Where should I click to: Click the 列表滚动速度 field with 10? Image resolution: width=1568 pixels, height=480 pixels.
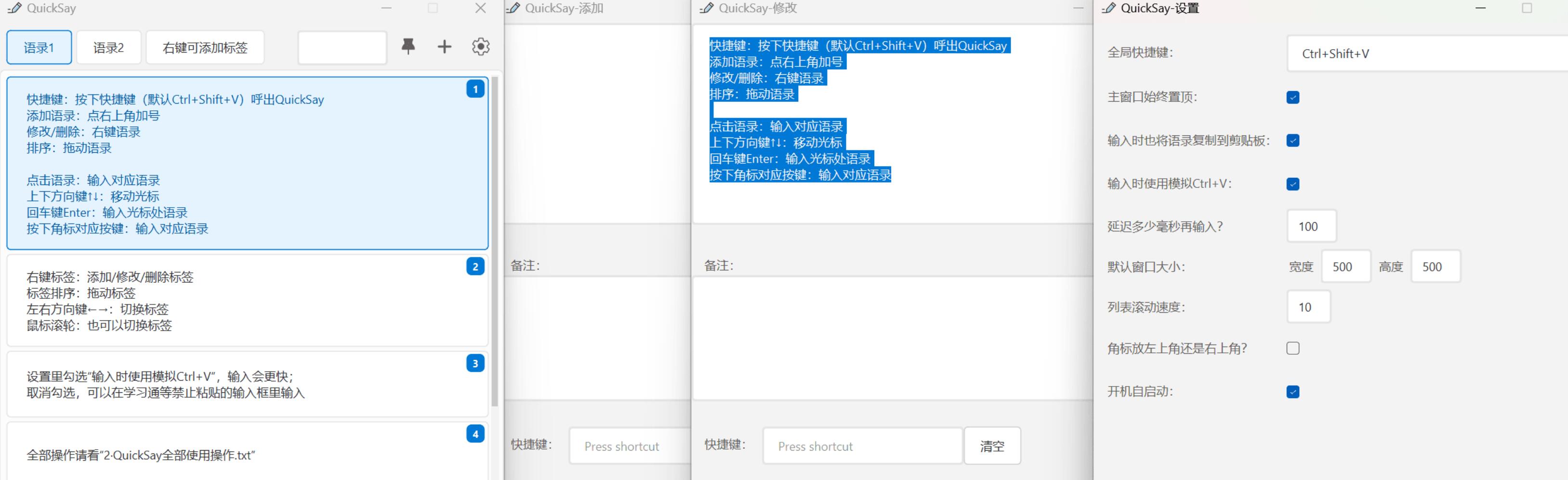[x=1309, y=307]
